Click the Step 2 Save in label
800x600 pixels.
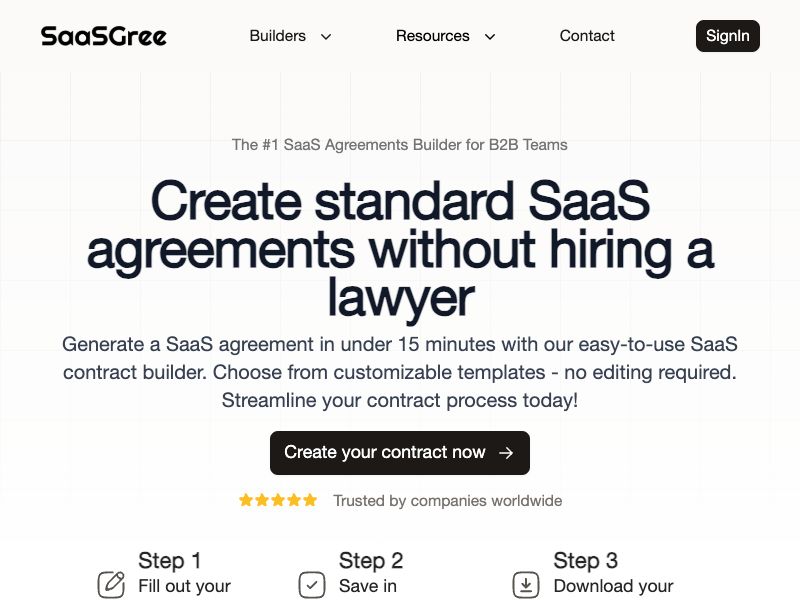(x=370, y=586)
